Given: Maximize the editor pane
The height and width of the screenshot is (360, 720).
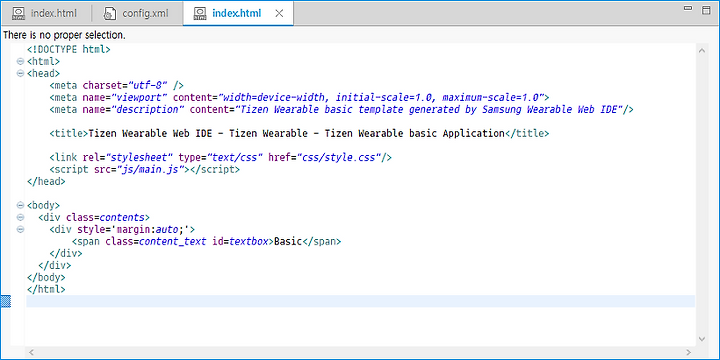Looking at the screenshot, I should [706, 10].
